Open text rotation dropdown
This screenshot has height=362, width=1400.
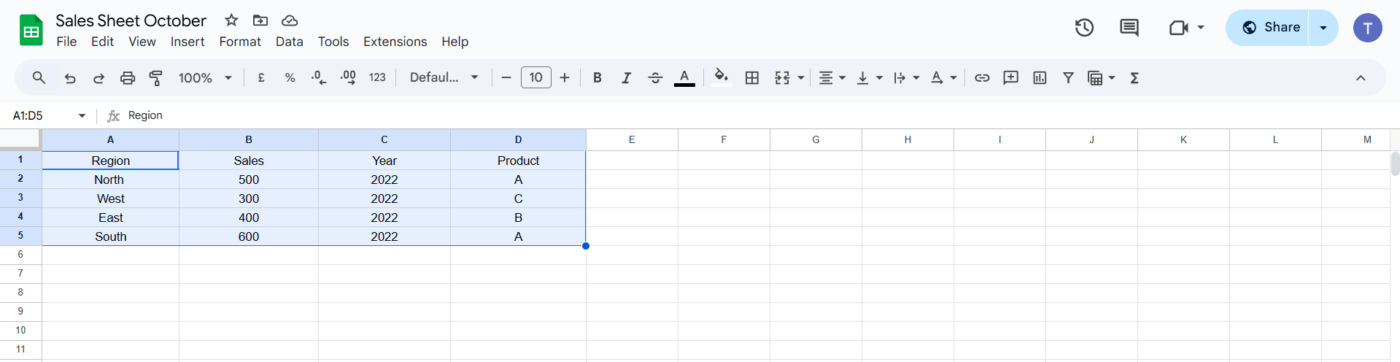(x=943, y=77)
